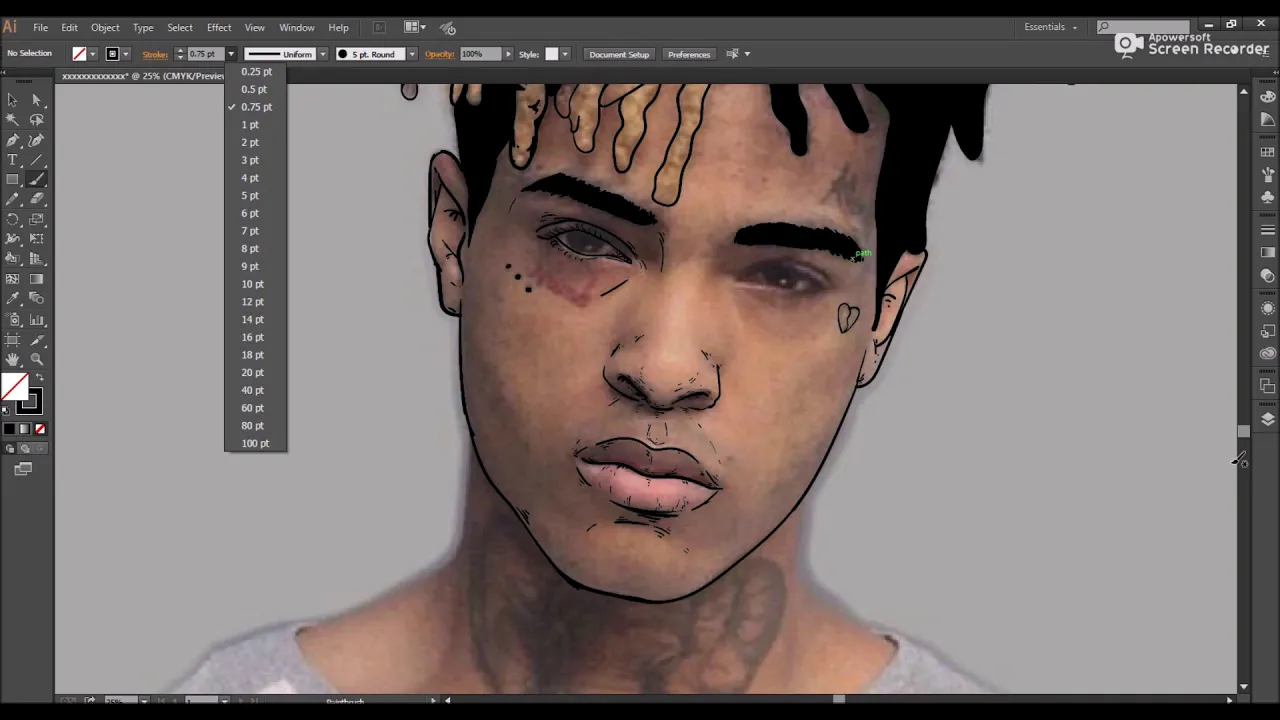Open the File menu
This screenshot has height=720, width=1280.
(x=40, y=27)
